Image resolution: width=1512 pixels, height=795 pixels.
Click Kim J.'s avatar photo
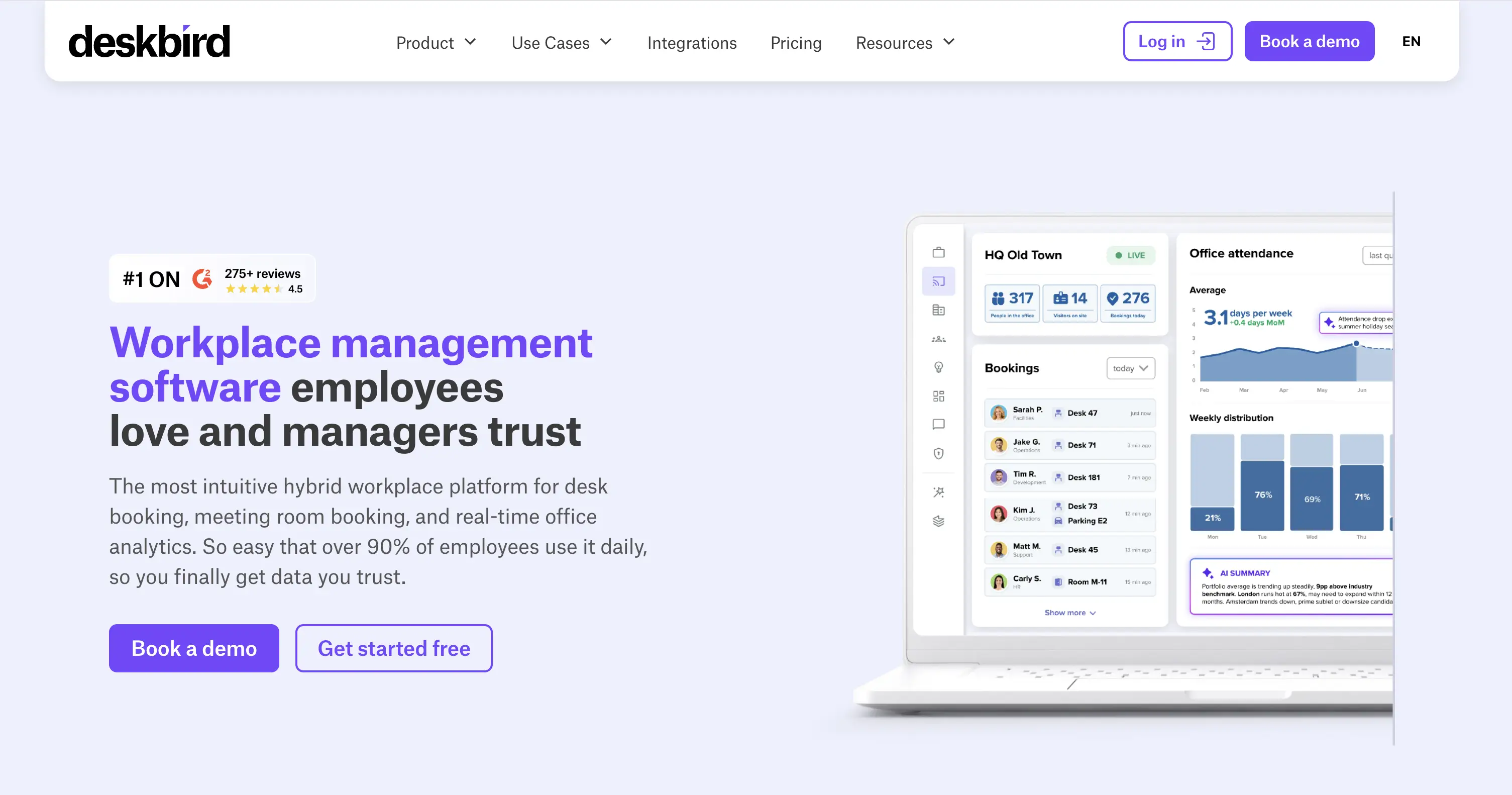coord(999,514)
